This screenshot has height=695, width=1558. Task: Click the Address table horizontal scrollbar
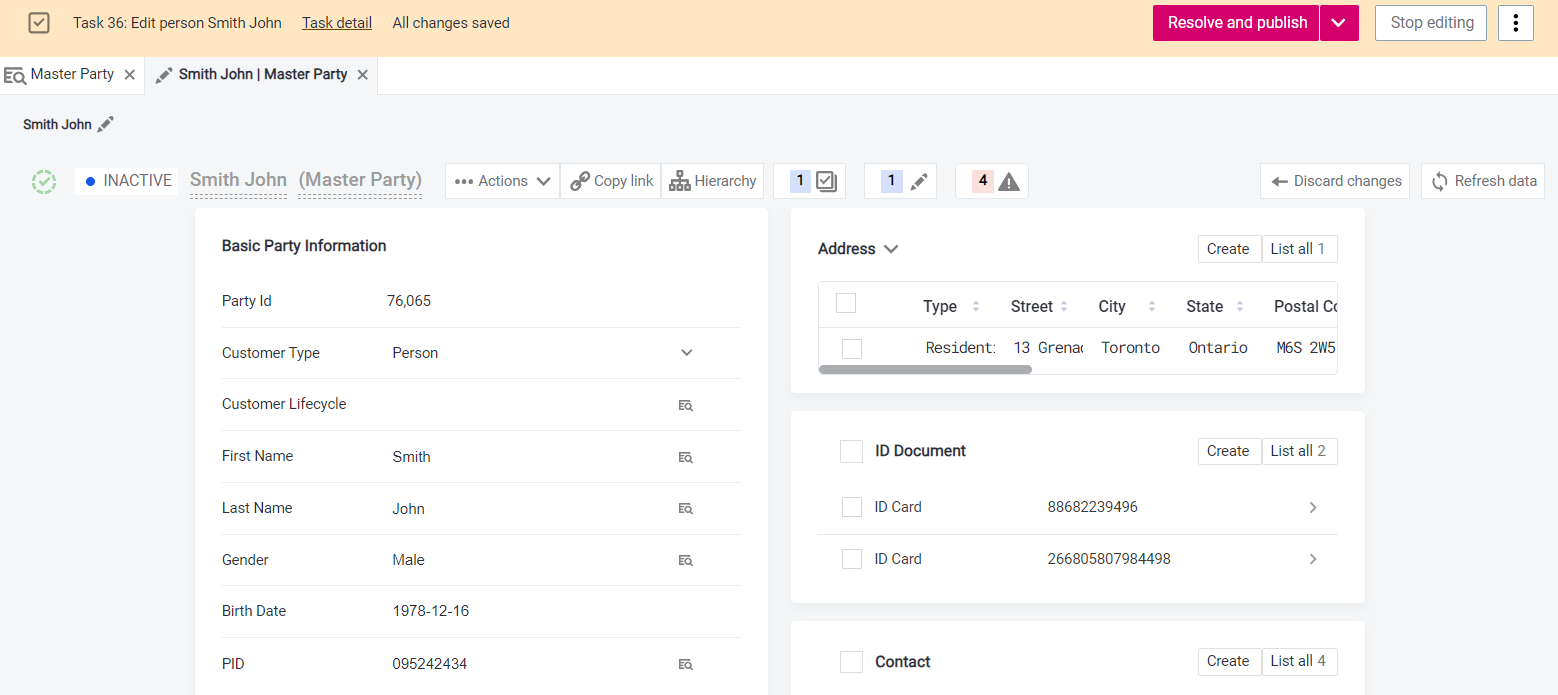[x=925, y=369]
